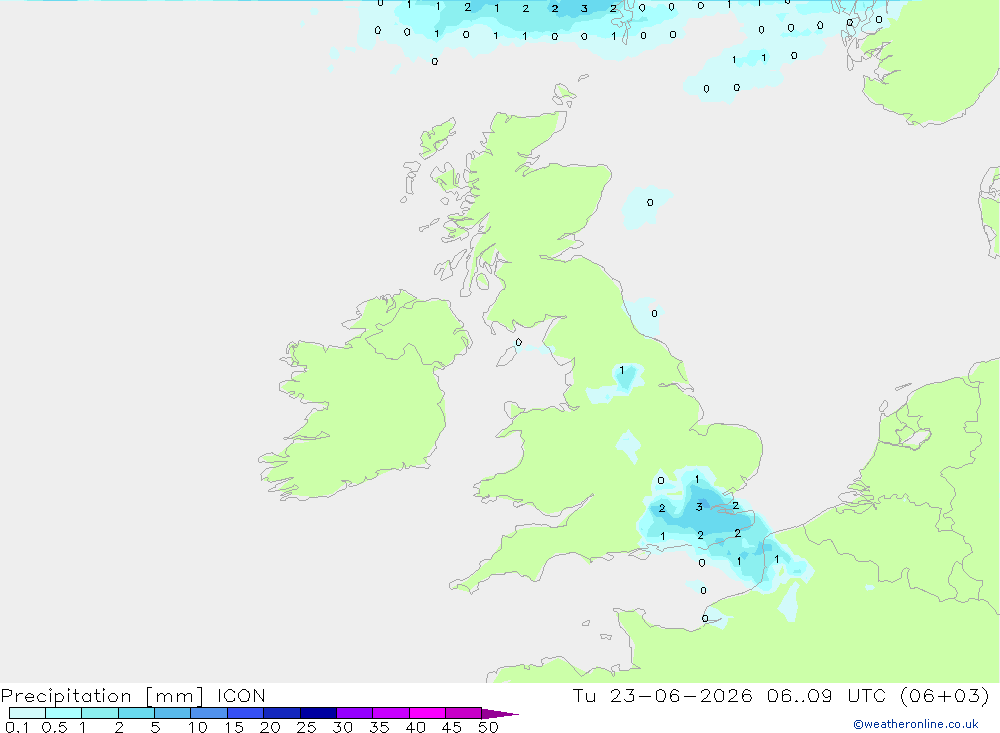Pick the 35–40 mm violet legend swatch
The height and width of the screenshot is (733, 1000).
click(390, 713)
